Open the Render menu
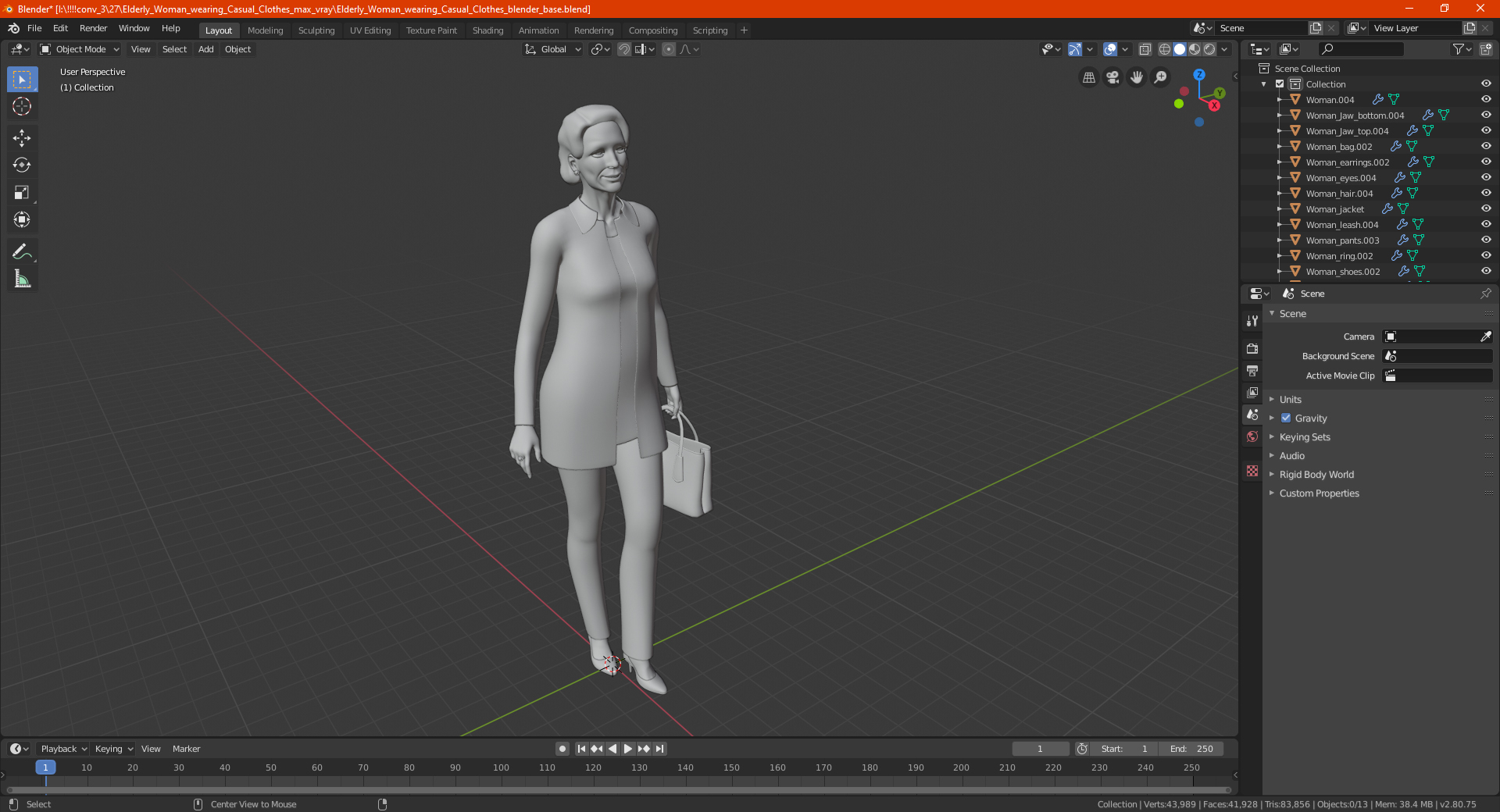 [93, 28]
